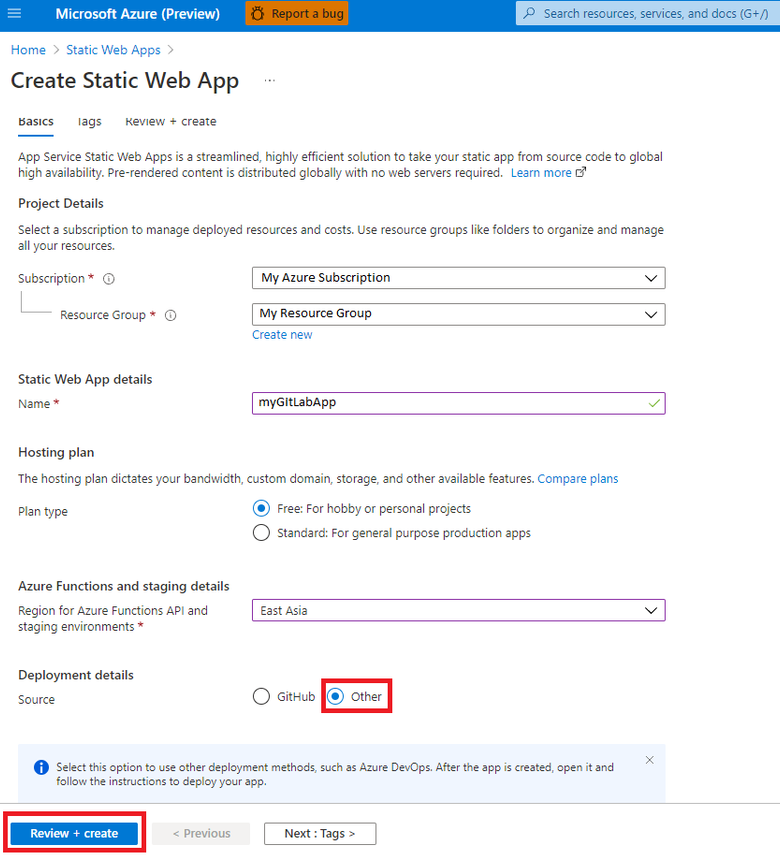Click the Report a bug button
The image size is (780, 860).
[297, 14]
